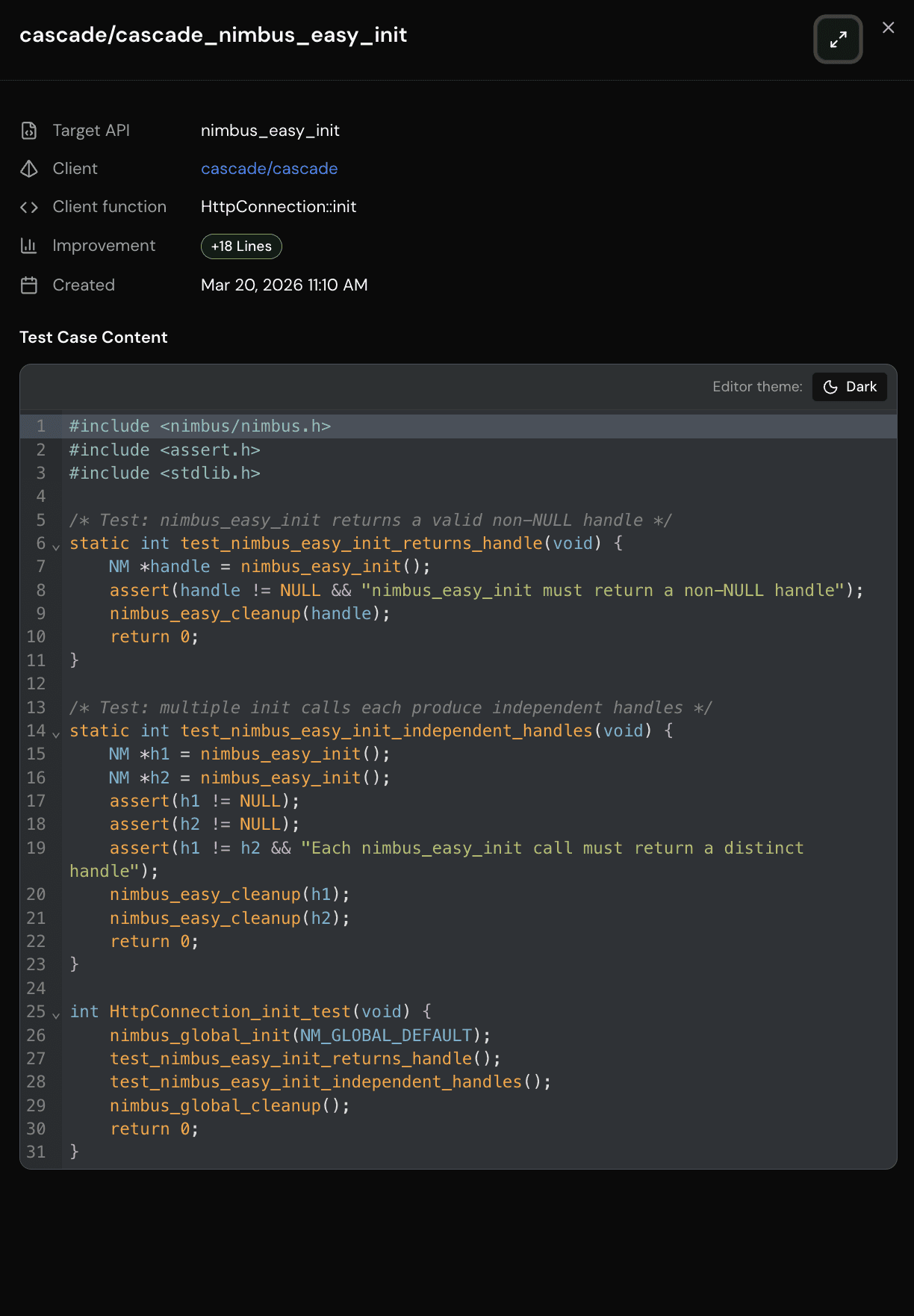
Task: Click the Editor theme label
Action: [757, 387]
